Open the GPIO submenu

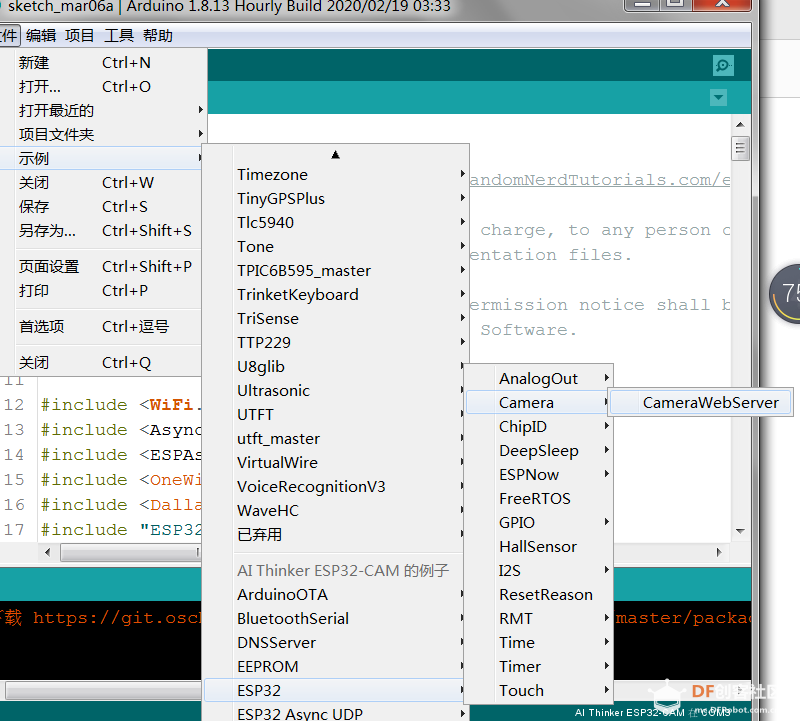pos(539,523)
